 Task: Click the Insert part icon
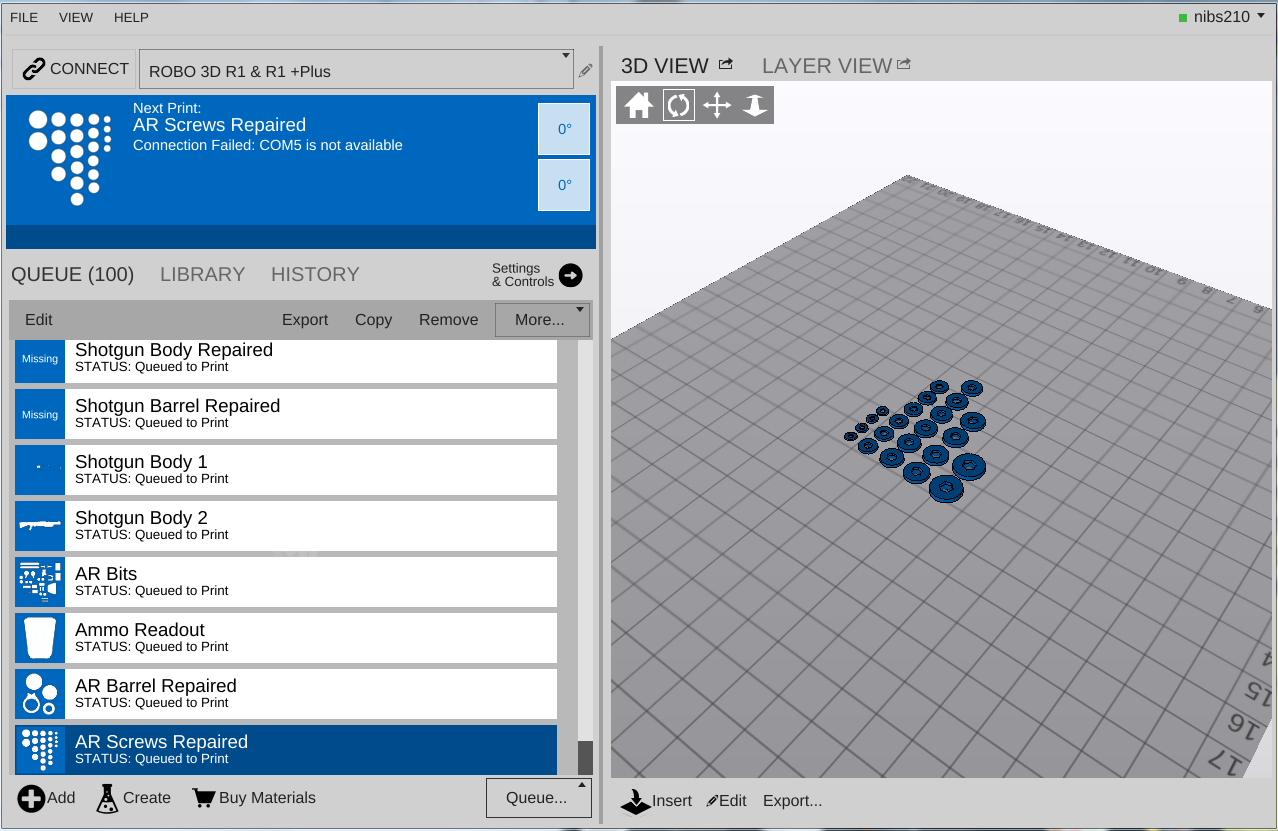[635, 800]
